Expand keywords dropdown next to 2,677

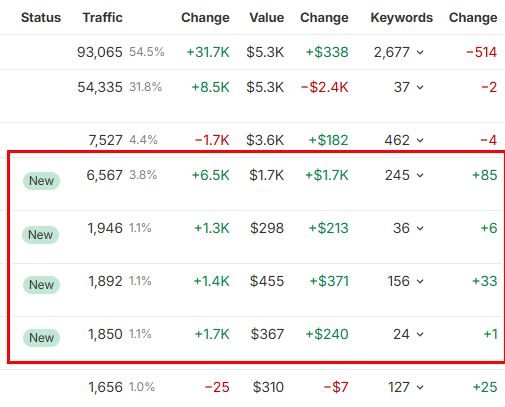420,52
